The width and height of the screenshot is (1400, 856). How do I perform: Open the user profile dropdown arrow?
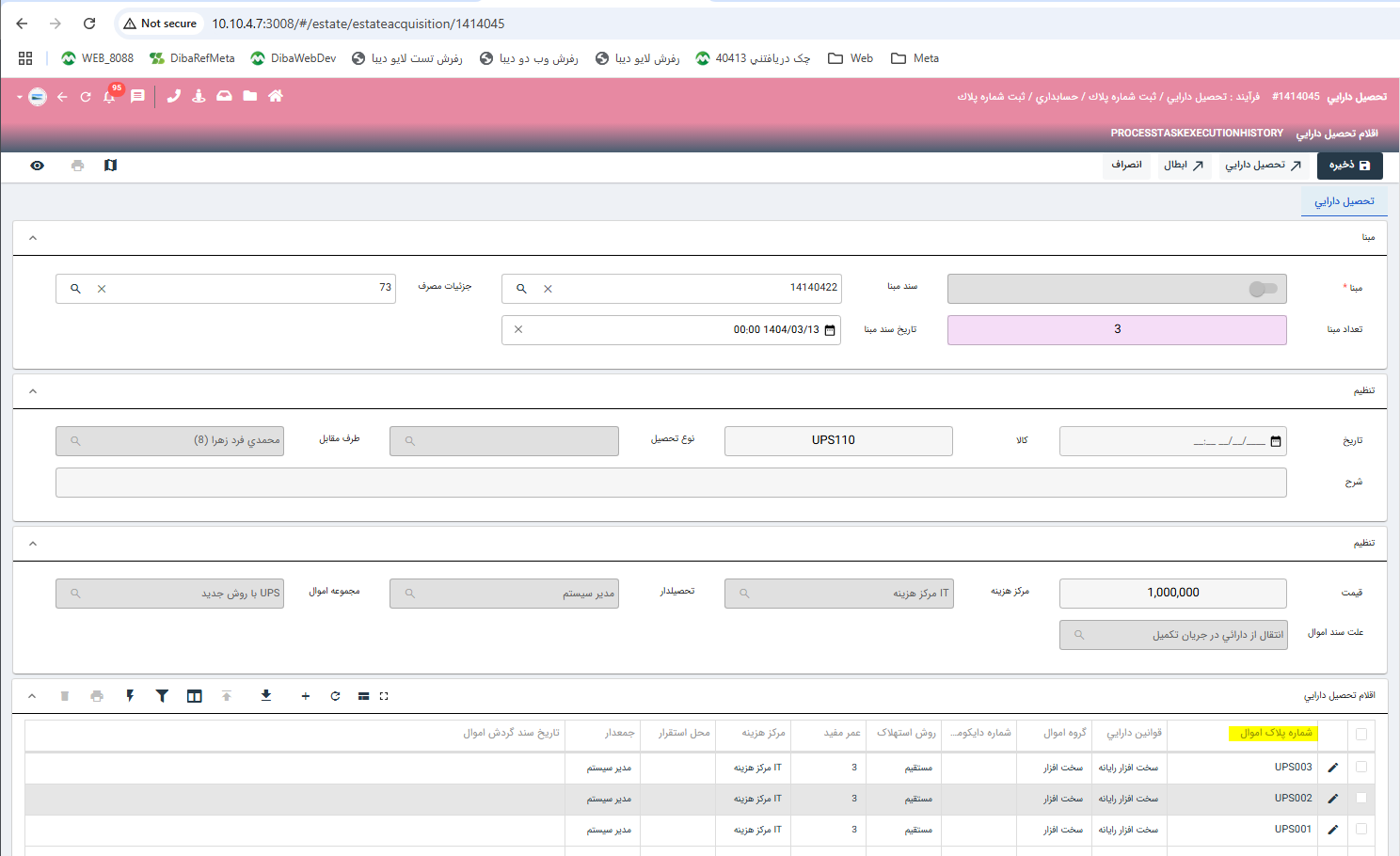coord(19,97)
